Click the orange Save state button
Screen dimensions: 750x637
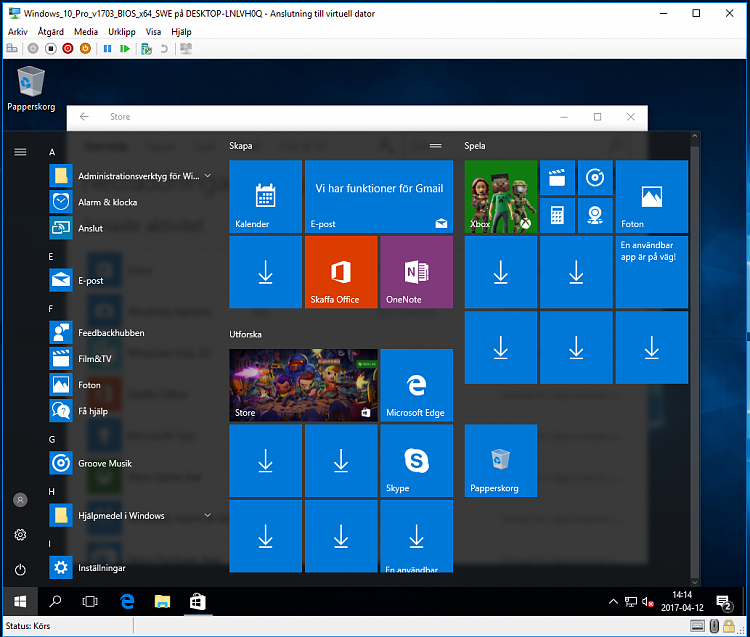click(85, 48)
